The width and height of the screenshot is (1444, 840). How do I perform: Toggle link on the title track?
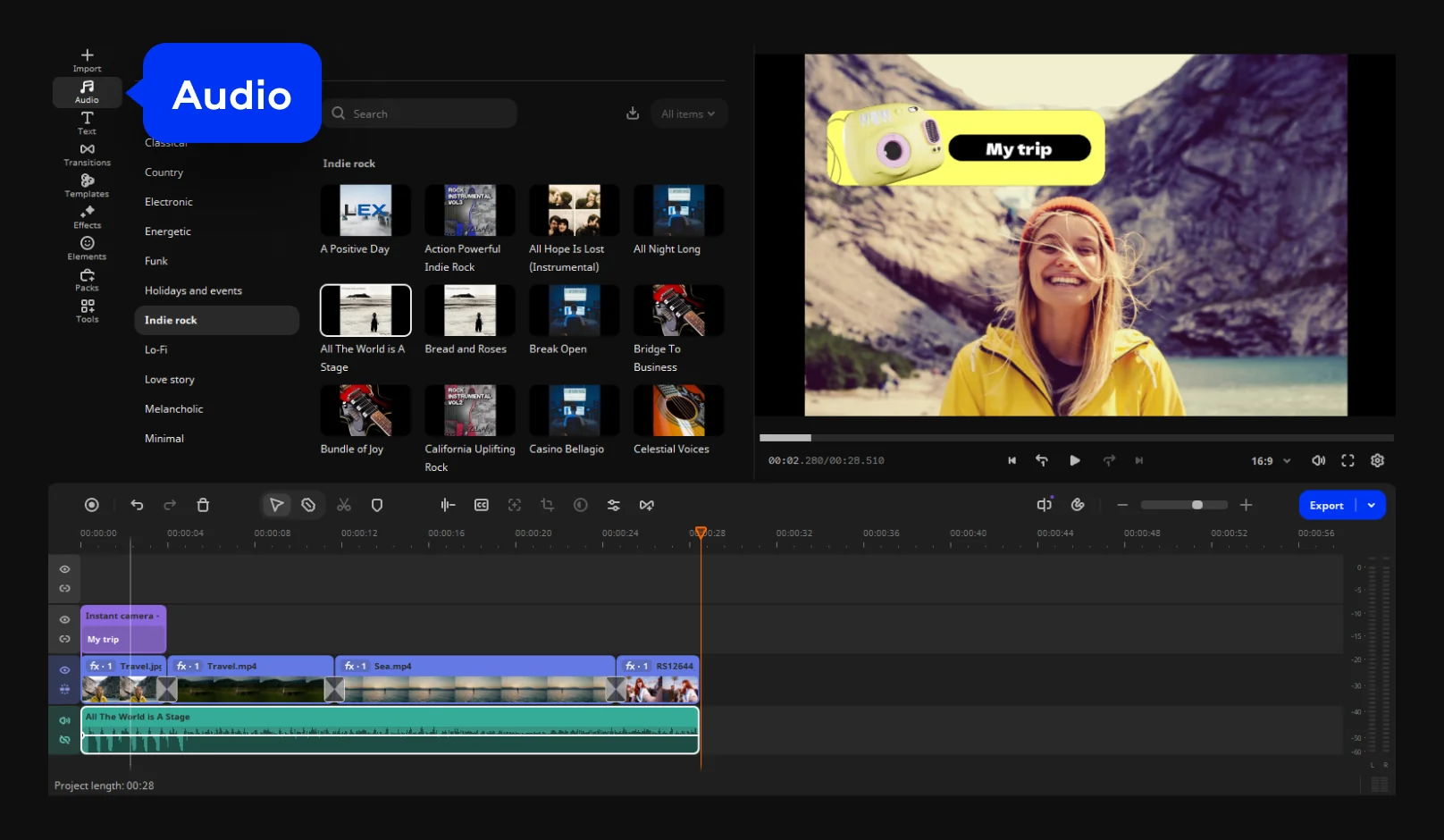pyautogui.click(x=64, y=639)
